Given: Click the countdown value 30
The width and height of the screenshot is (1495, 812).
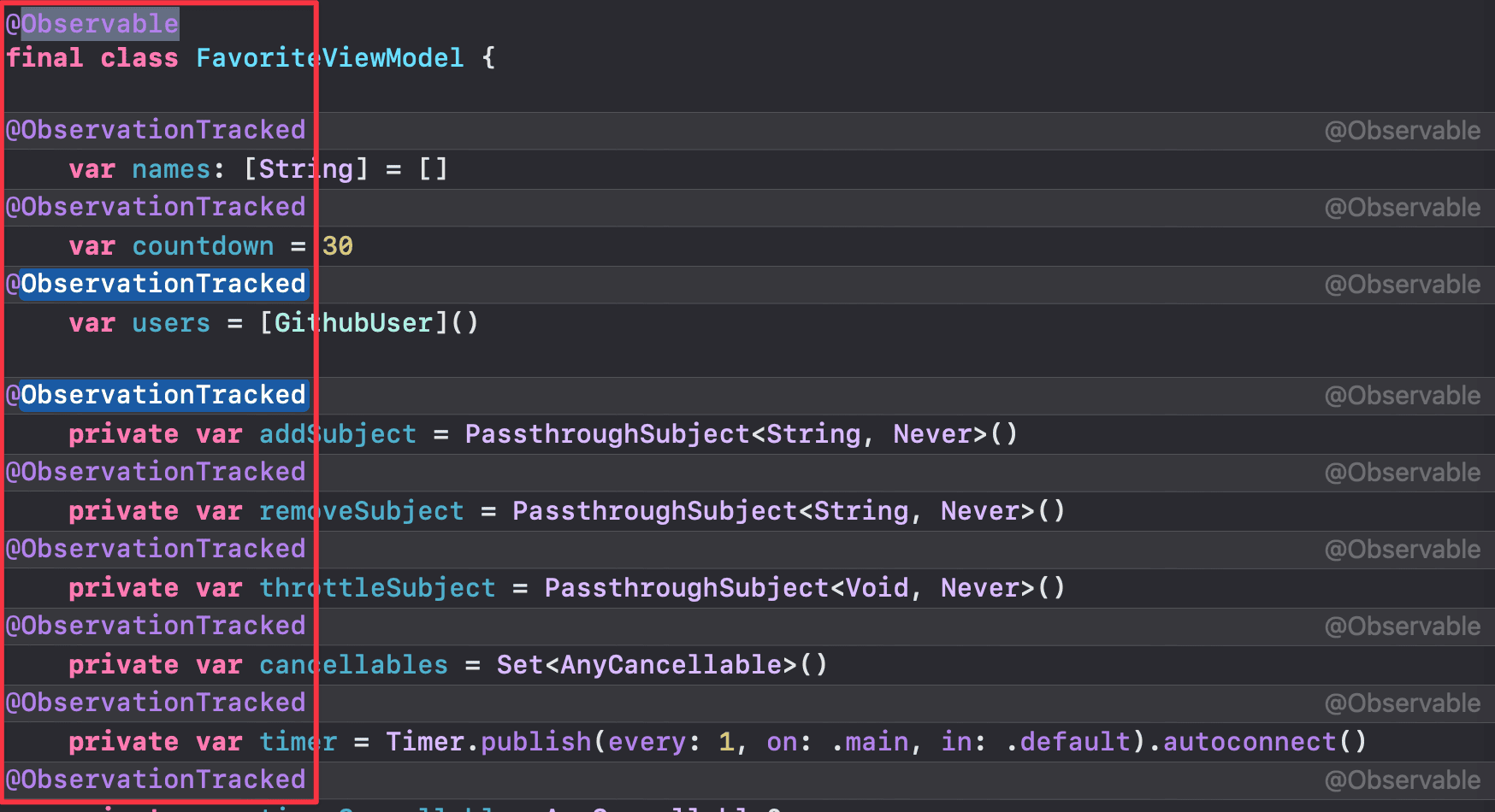Looking at the screenshot, I should coord(338,246).
